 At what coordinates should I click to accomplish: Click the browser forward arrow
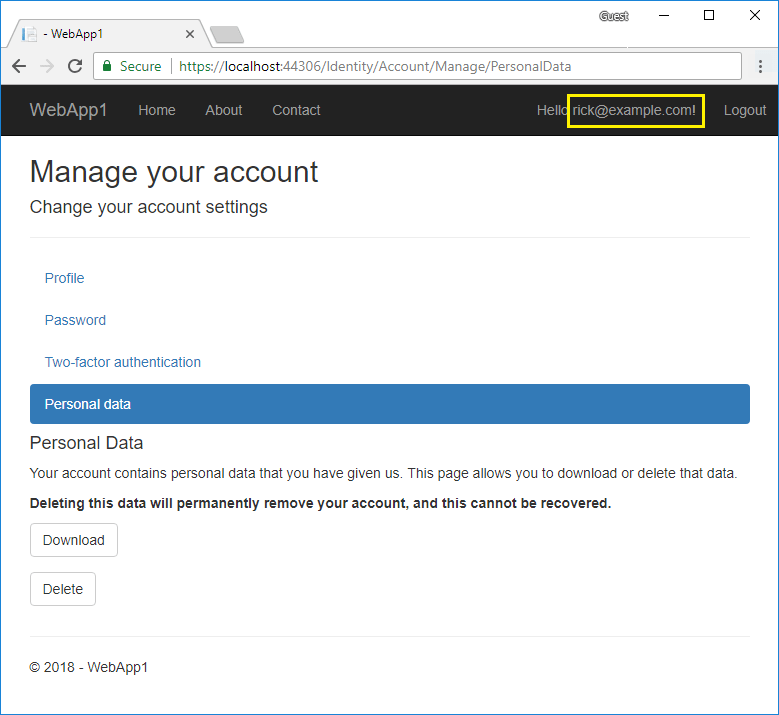[47, 66]
